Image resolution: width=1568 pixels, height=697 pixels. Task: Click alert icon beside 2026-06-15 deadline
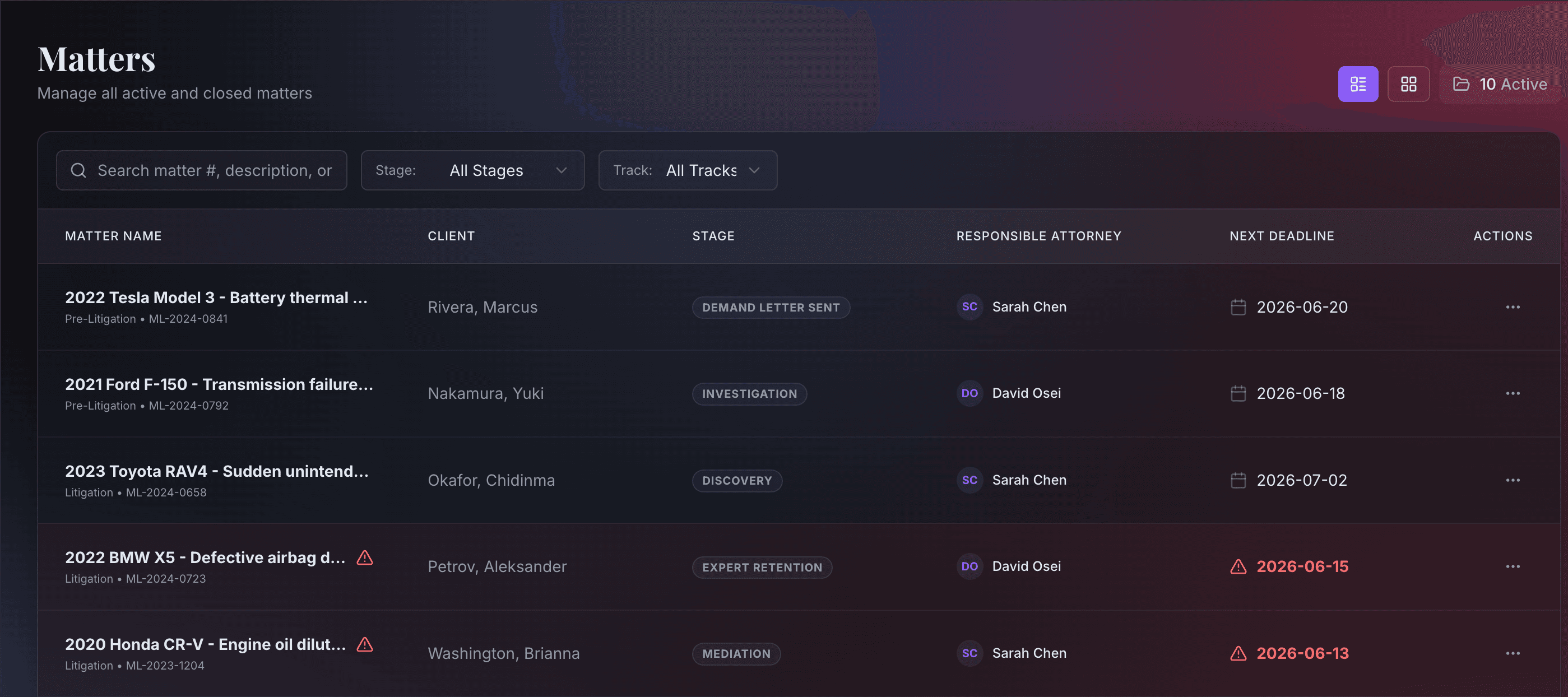pyautogui.click(x=1238, y=566)
